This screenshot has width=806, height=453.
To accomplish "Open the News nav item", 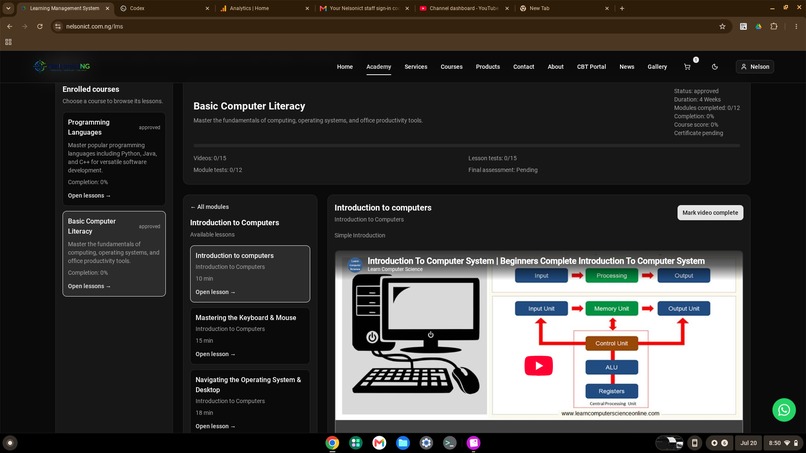I will point(627,67).
